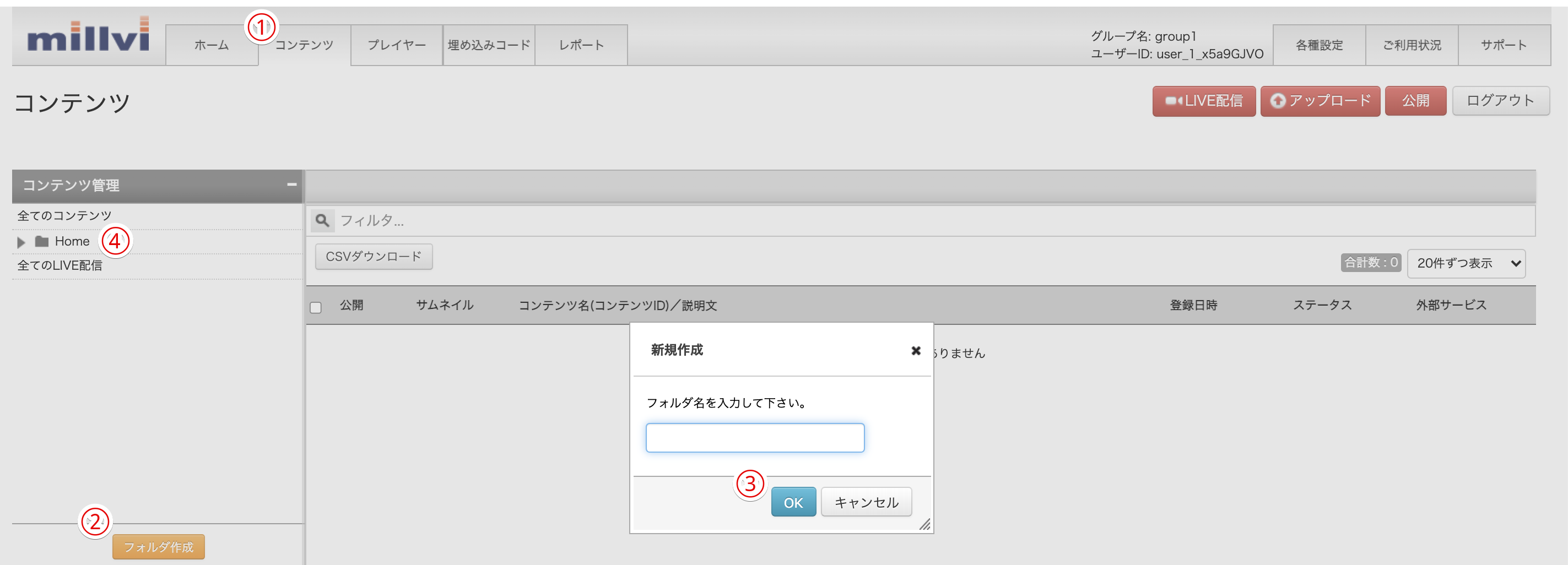Open the レポート tab
Viewport: 1568px width, 565px height.
click(x=581, y=45)
